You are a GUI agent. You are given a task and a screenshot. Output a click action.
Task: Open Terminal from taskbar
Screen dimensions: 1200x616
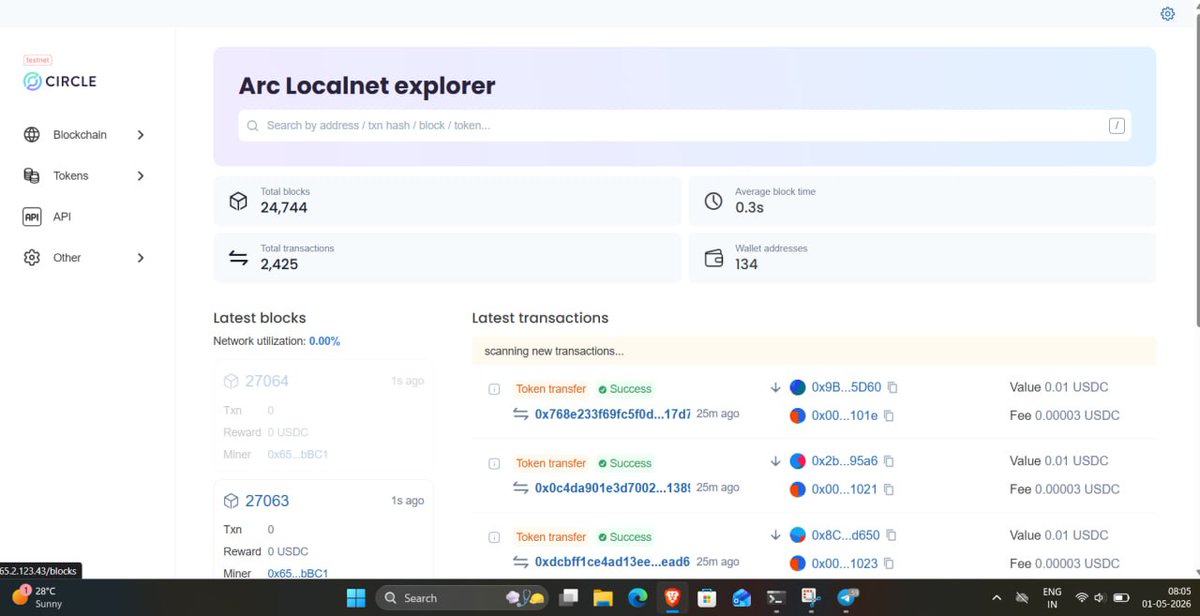click(x=776, y=598)
